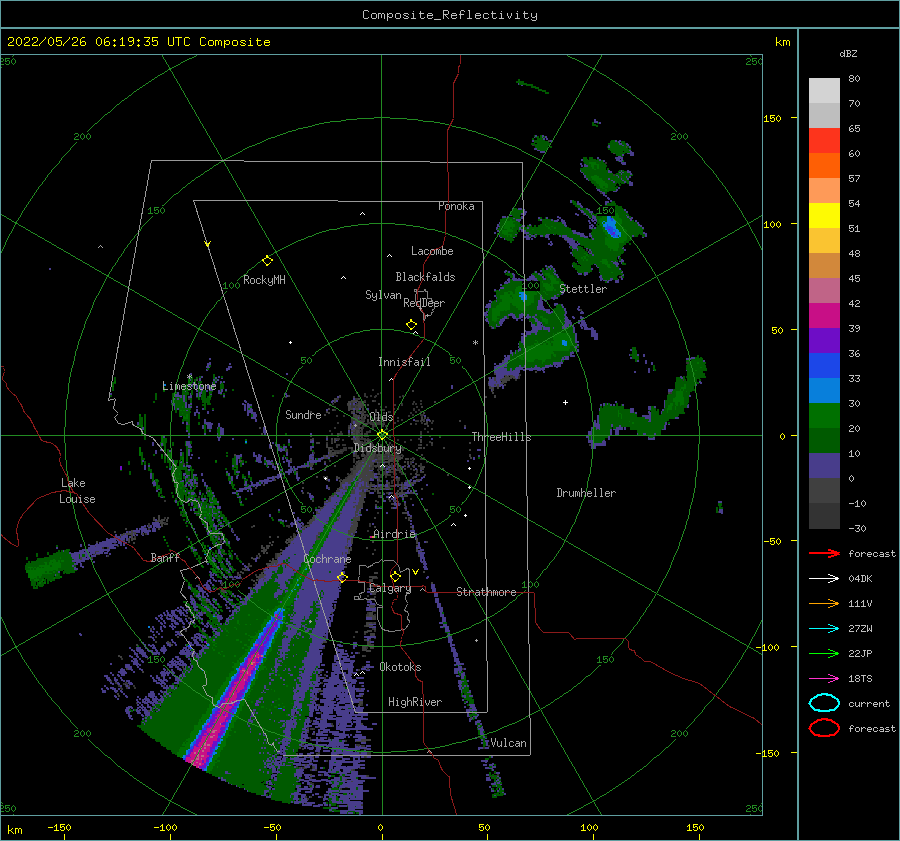Click the yellow diamond marker at radar center
Image resolution: width=900 pixels, height=841 pixels.
pyautogui.click(x=382, y=435)
